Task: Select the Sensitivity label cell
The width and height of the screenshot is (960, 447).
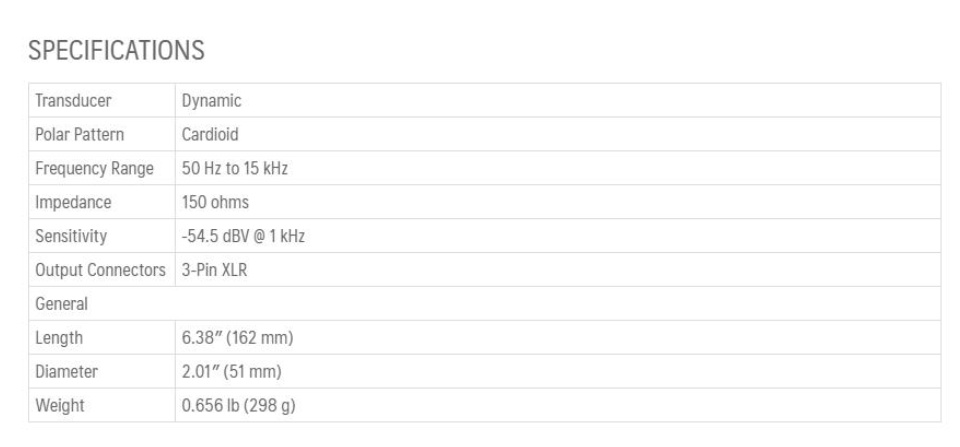Action: point(102,236)
